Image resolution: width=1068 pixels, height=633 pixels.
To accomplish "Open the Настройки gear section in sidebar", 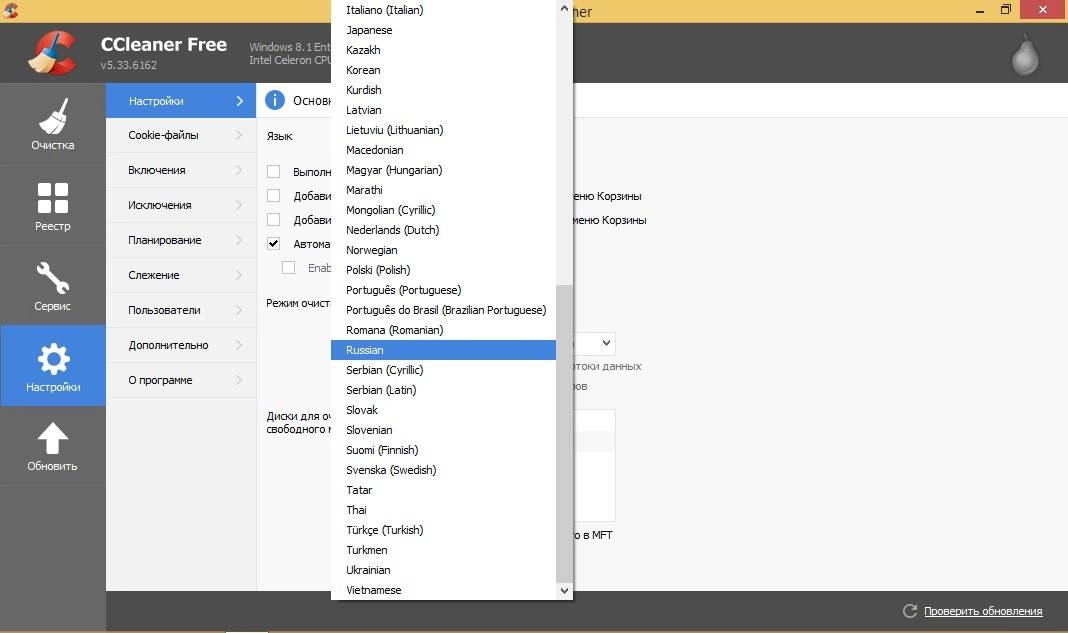I will pyautogui.click(x=52, y=366).
